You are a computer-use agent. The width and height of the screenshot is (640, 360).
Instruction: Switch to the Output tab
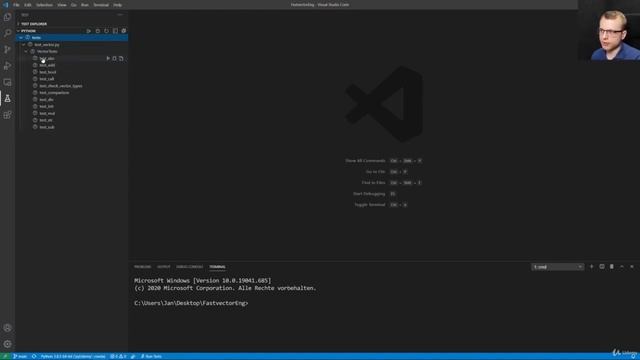coord(164,267)
